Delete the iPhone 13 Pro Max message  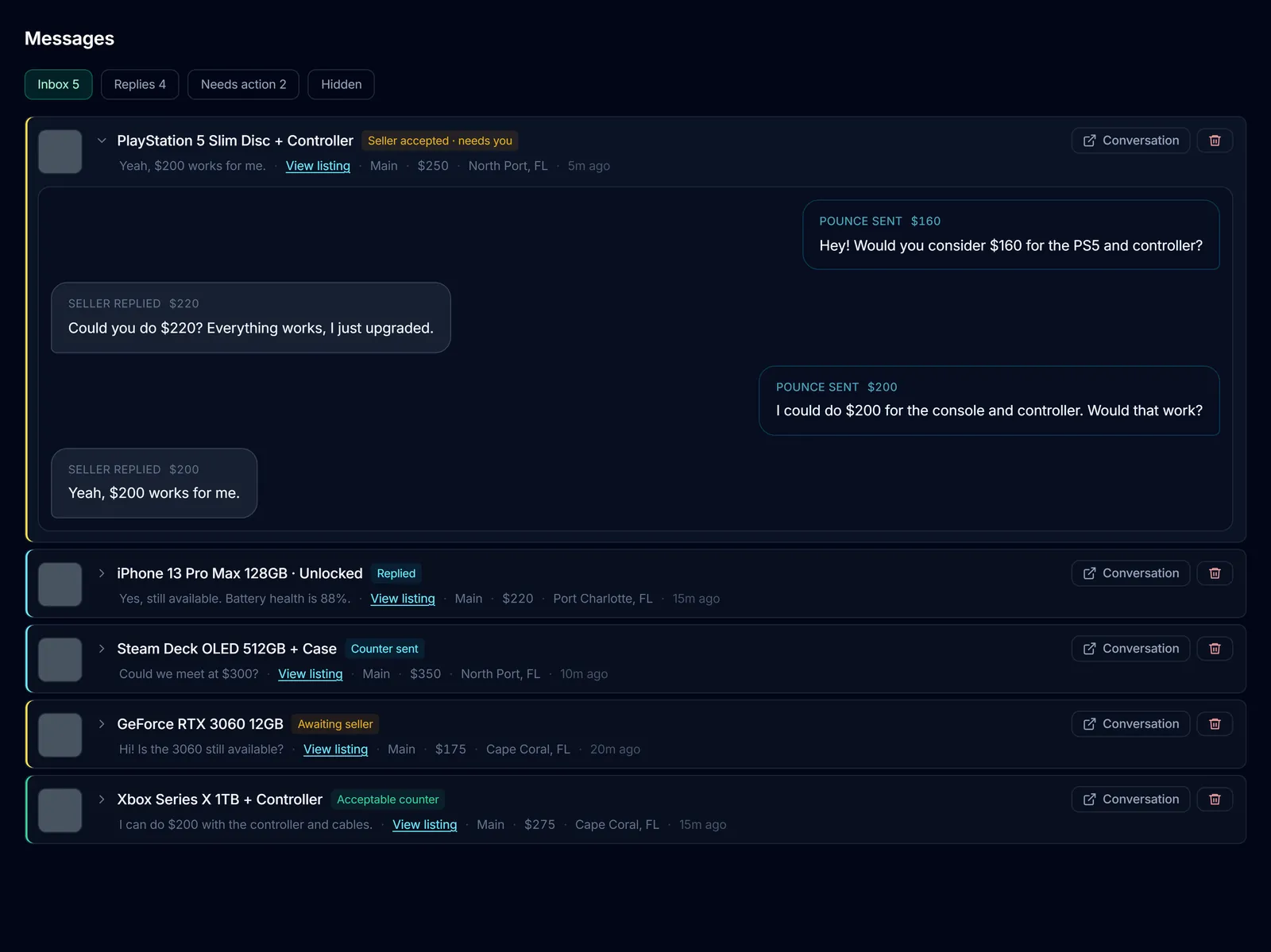[x=1215, y=573]
